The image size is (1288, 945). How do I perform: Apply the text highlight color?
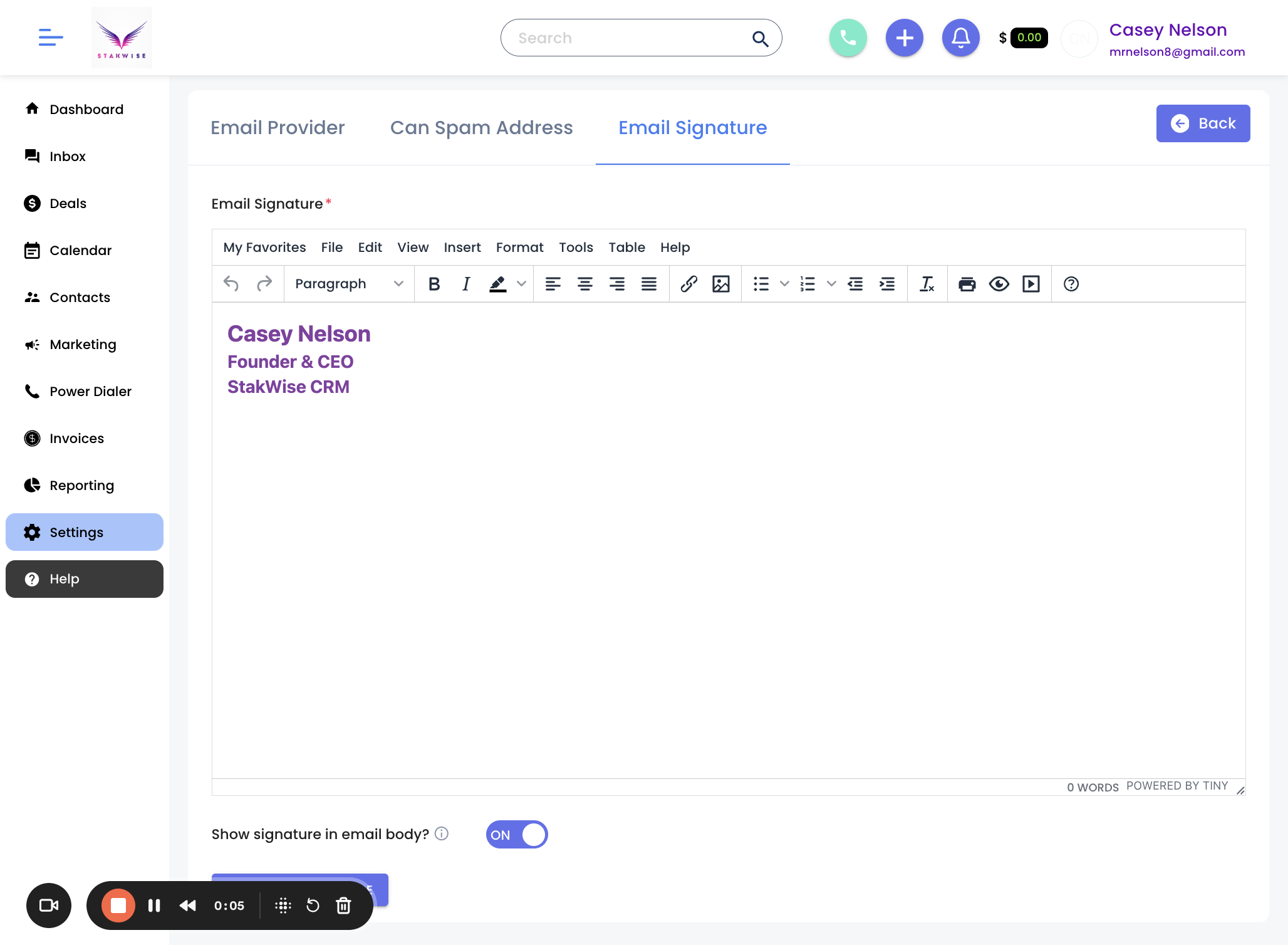click(498, 284)
